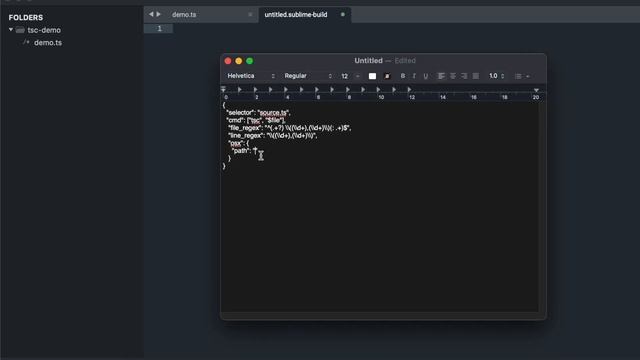Click the unsaved dot on untitled.sublime-build tab
This screenshot has width=640, height=360.
pos(342,15)
